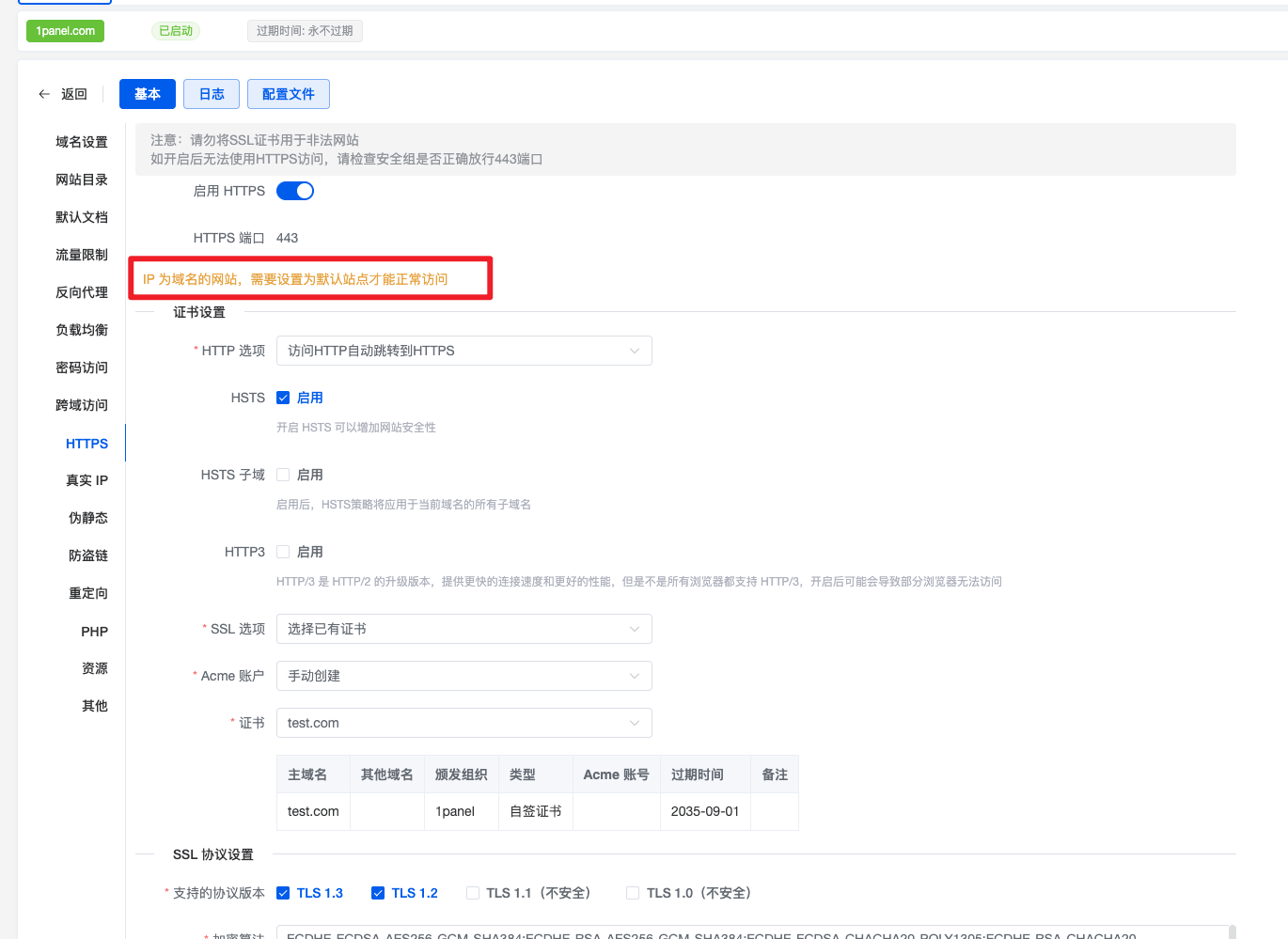This screenshot has width=1288, height=939.
Task: Select the 基本 tab
Action: 148,94
